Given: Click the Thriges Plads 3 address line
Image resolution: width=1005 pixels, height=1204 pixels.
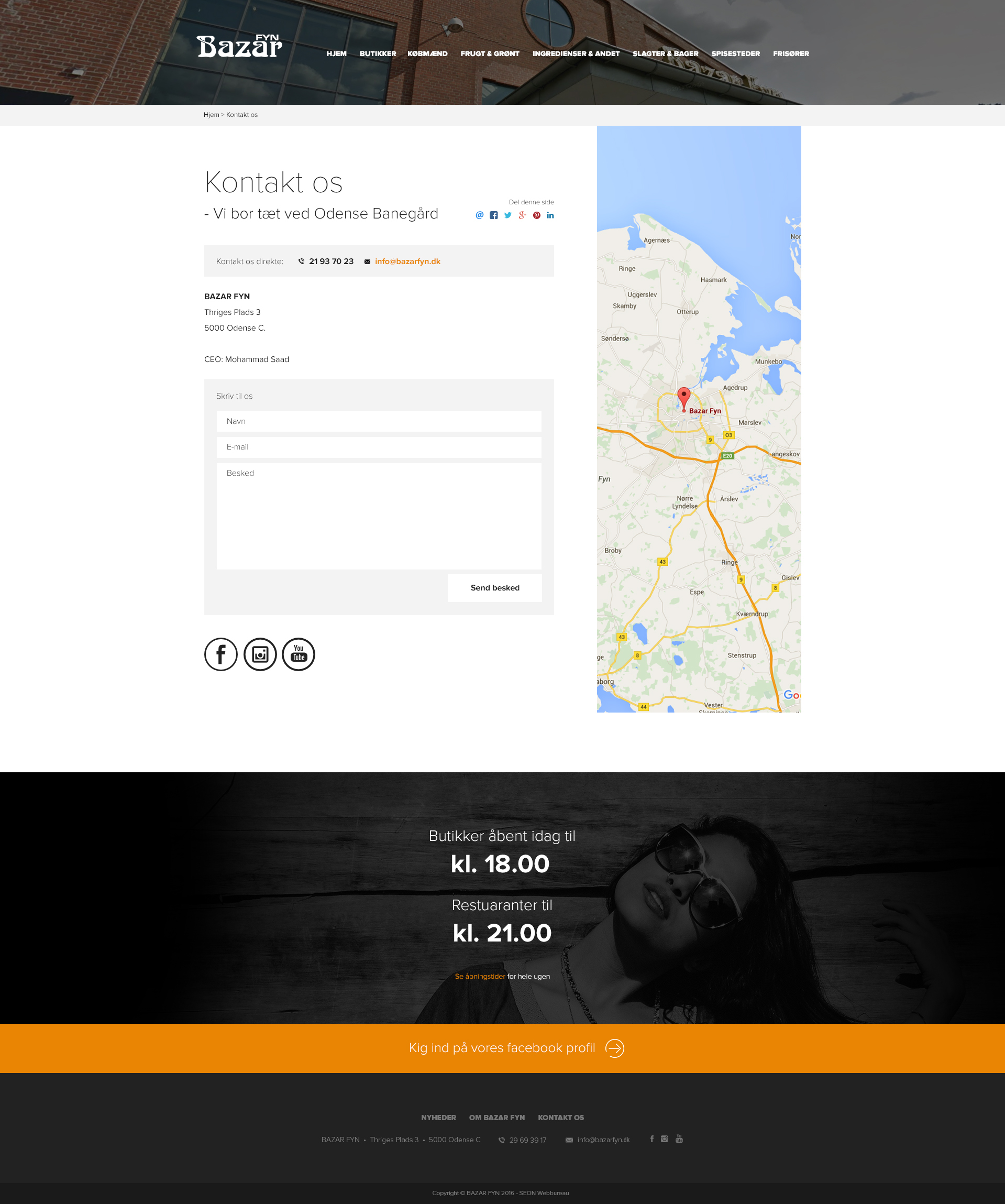Looking at the screenshot, I should pos(232,312).
